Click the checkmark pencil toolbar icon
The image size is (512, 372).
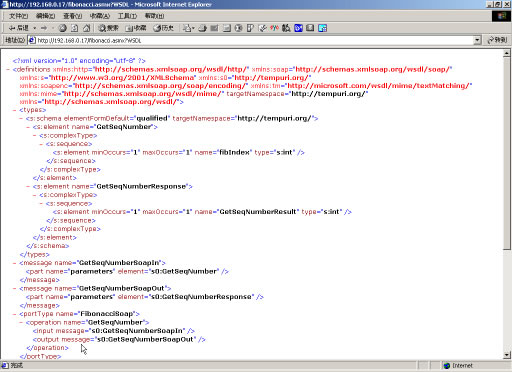coord(263,28)
